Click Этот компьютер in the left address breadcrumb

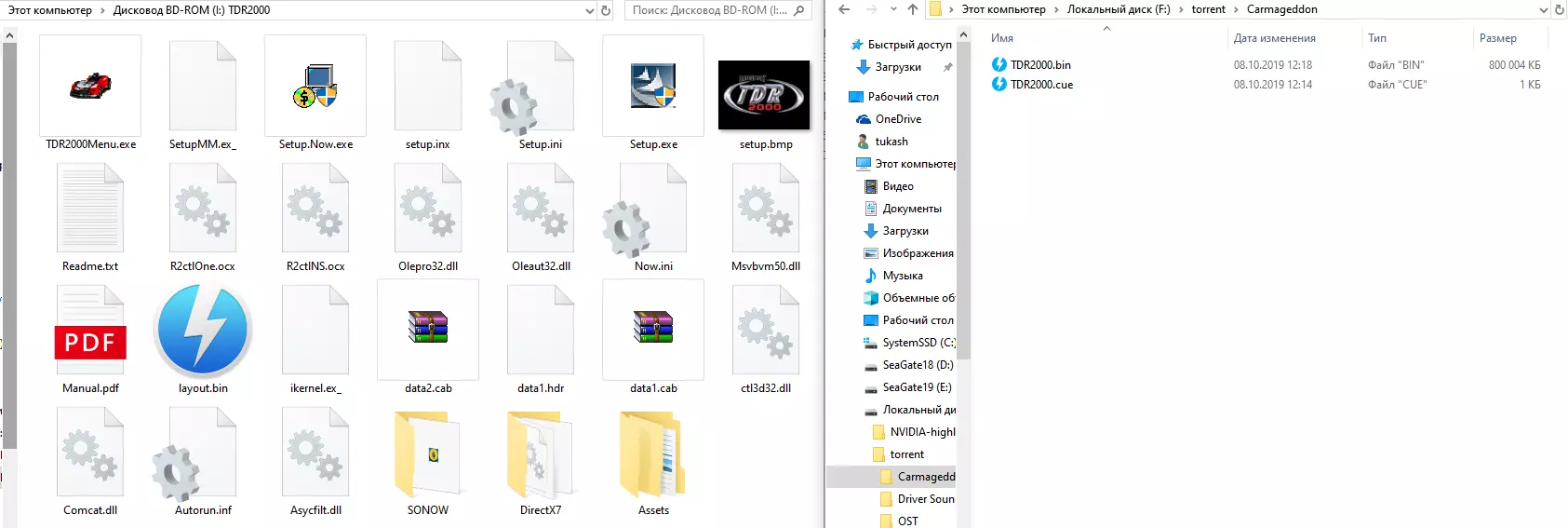pyautogui.click(x=50, y=10)
